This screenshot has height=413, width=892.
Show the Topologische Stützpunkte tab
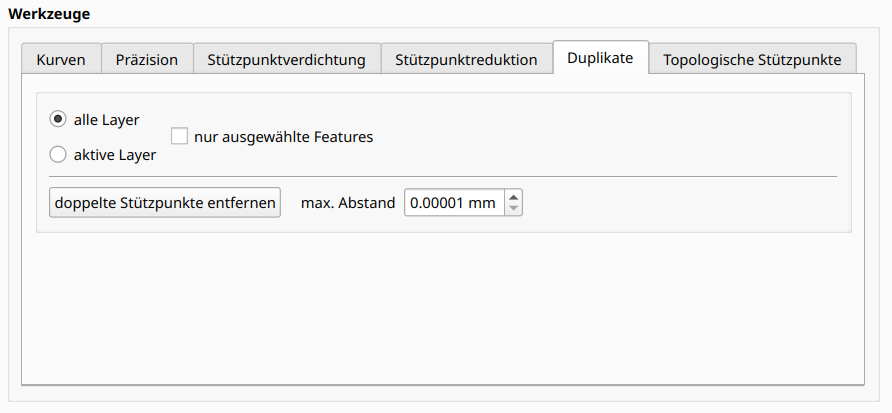(752, 60)
